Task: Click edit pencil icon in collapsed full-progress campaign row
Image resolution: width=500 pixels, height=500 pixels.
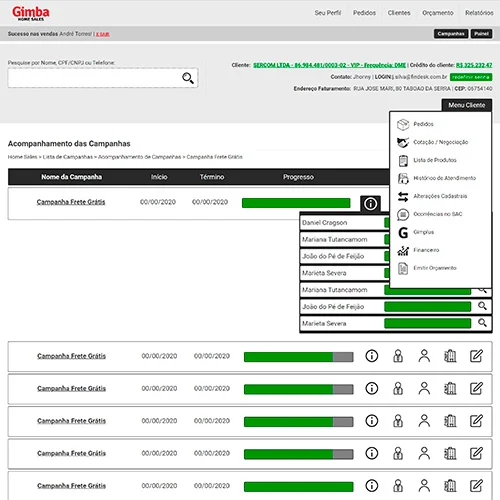Action: pos(476,486)
